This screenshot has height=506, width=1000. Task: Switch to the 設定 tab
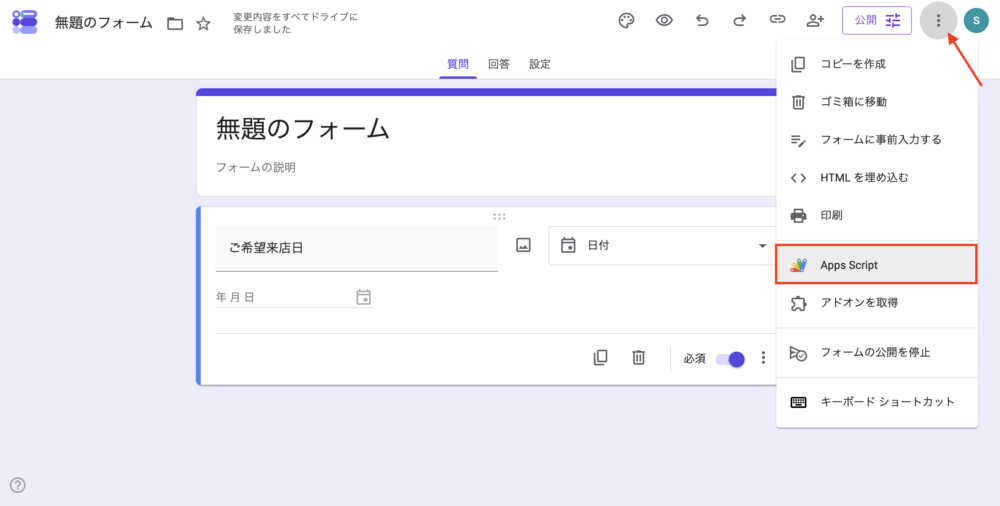tap(540, 64)
